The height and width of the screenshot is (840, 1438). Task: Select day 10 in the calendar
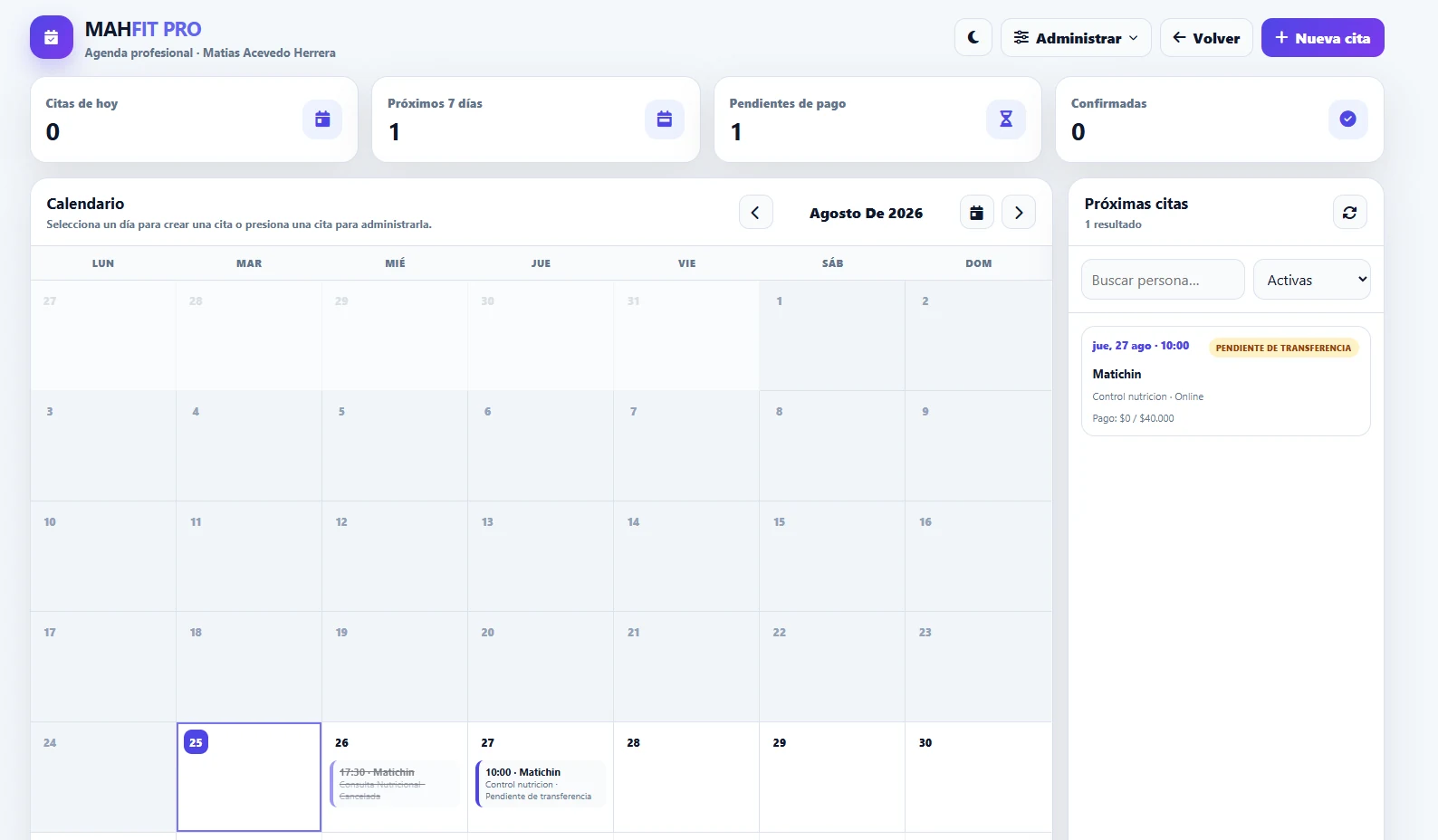click(x=103, y=556)
